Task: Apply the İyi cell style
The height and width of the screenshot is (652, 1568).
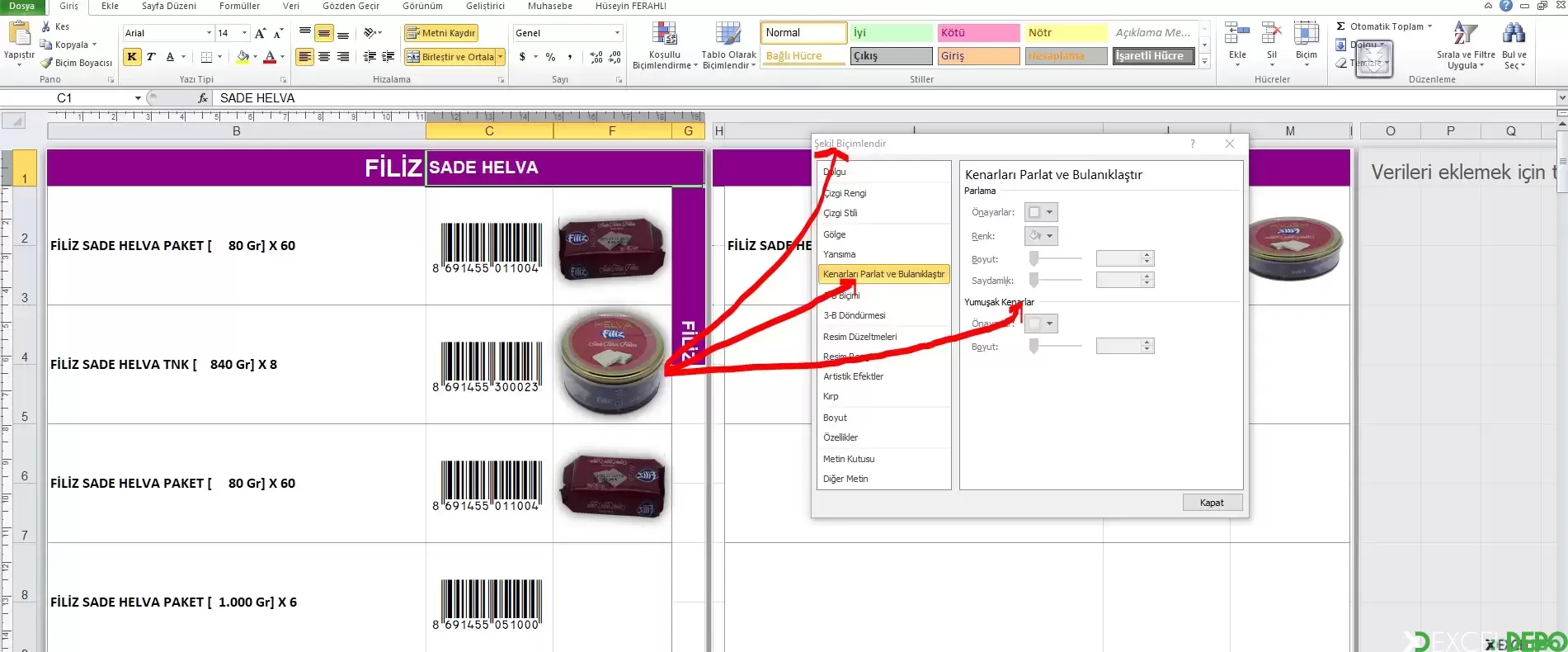Action: coord(891,33)
